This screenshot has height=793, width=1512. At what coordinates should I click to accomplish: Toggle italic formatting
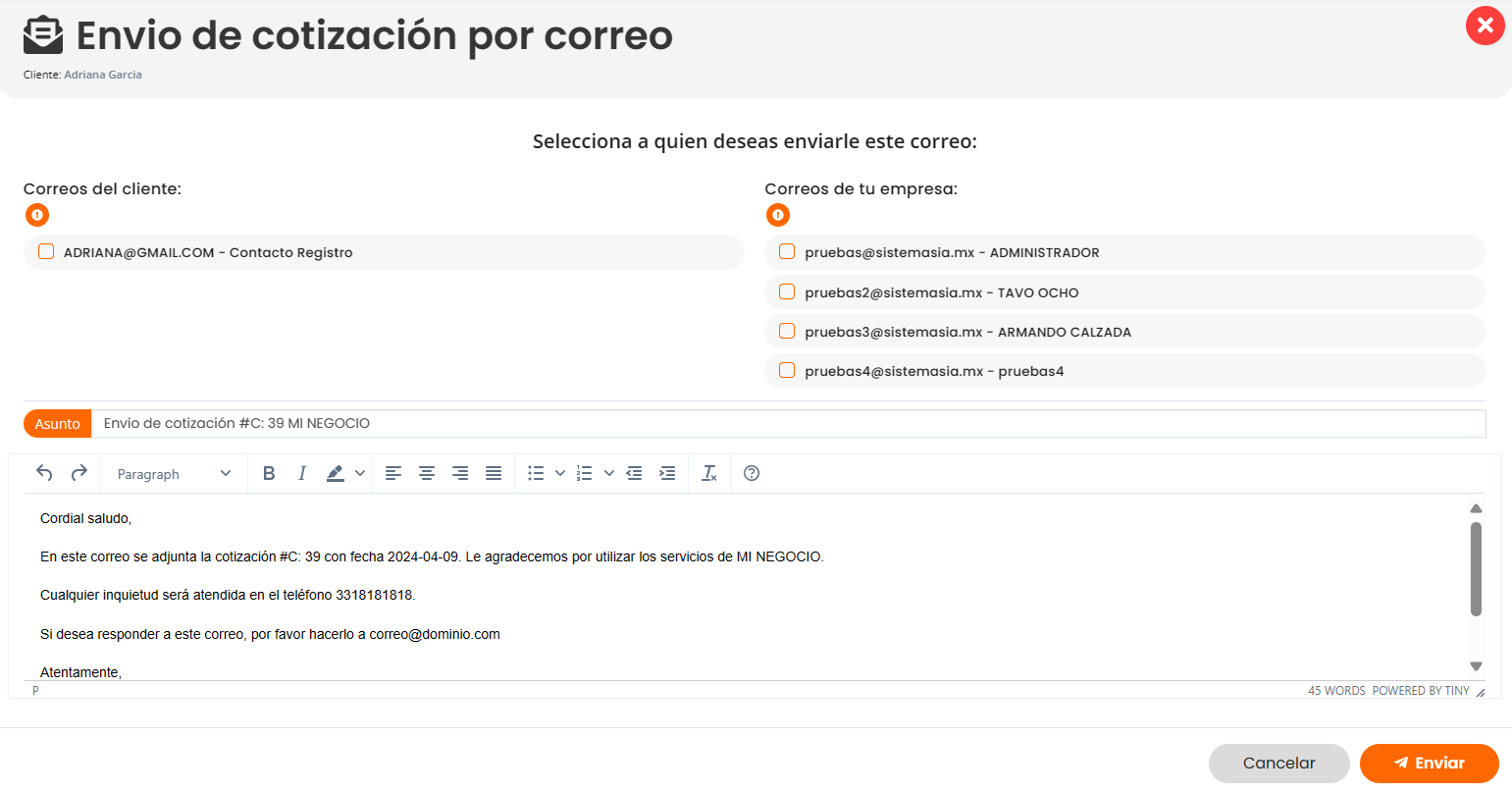click(302, 473)
